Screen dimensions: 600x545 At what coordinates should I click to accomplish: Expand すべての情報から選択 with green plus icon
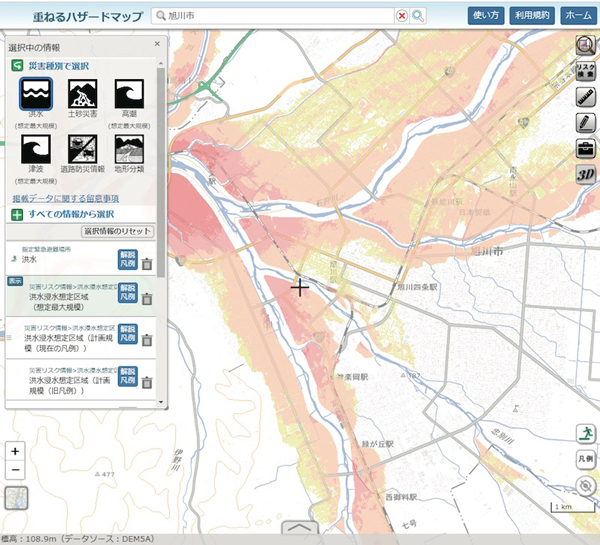pyautogui.click(x=17, y=214)
